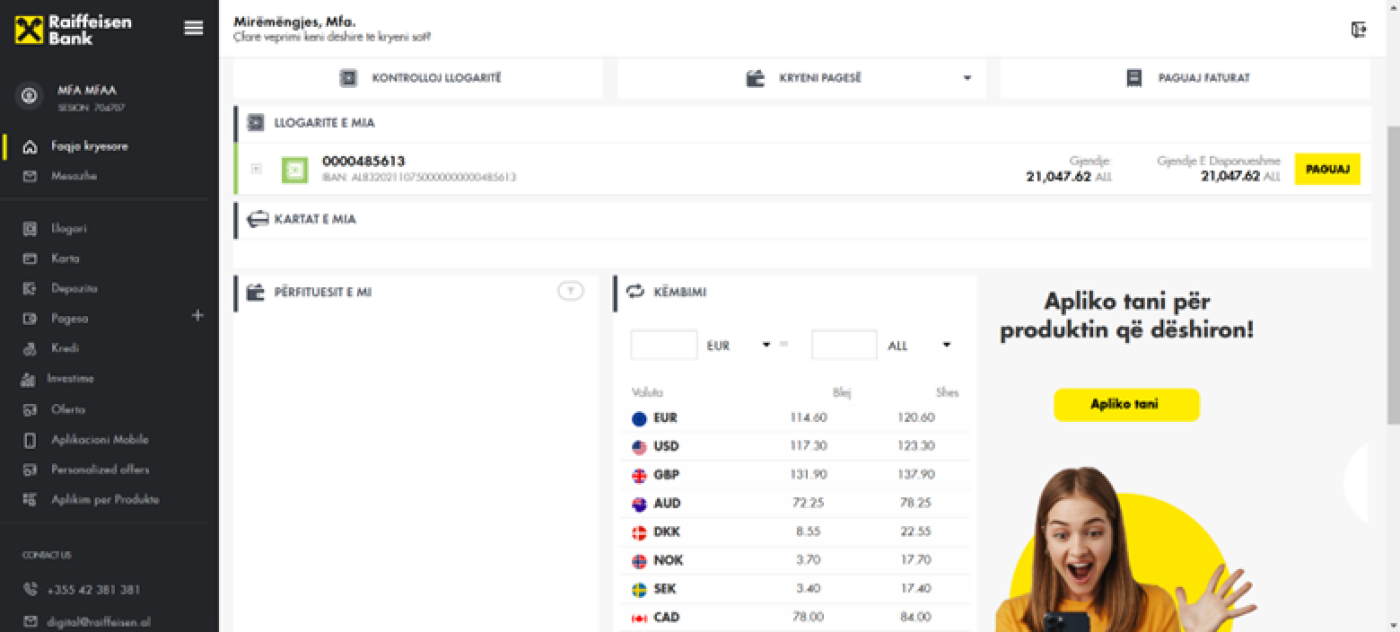The height and width of the screenshot is (632, 1400).
Task: Go to Faqja kryesore in sidebar
Action: [90, 146]
